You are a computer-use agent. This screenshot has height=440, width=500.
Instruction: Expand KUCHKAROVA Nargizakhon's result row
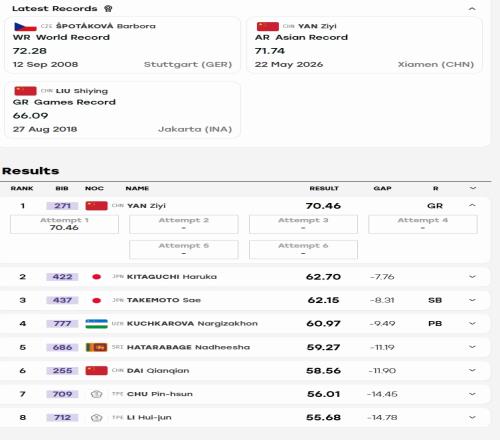point(472,323)
